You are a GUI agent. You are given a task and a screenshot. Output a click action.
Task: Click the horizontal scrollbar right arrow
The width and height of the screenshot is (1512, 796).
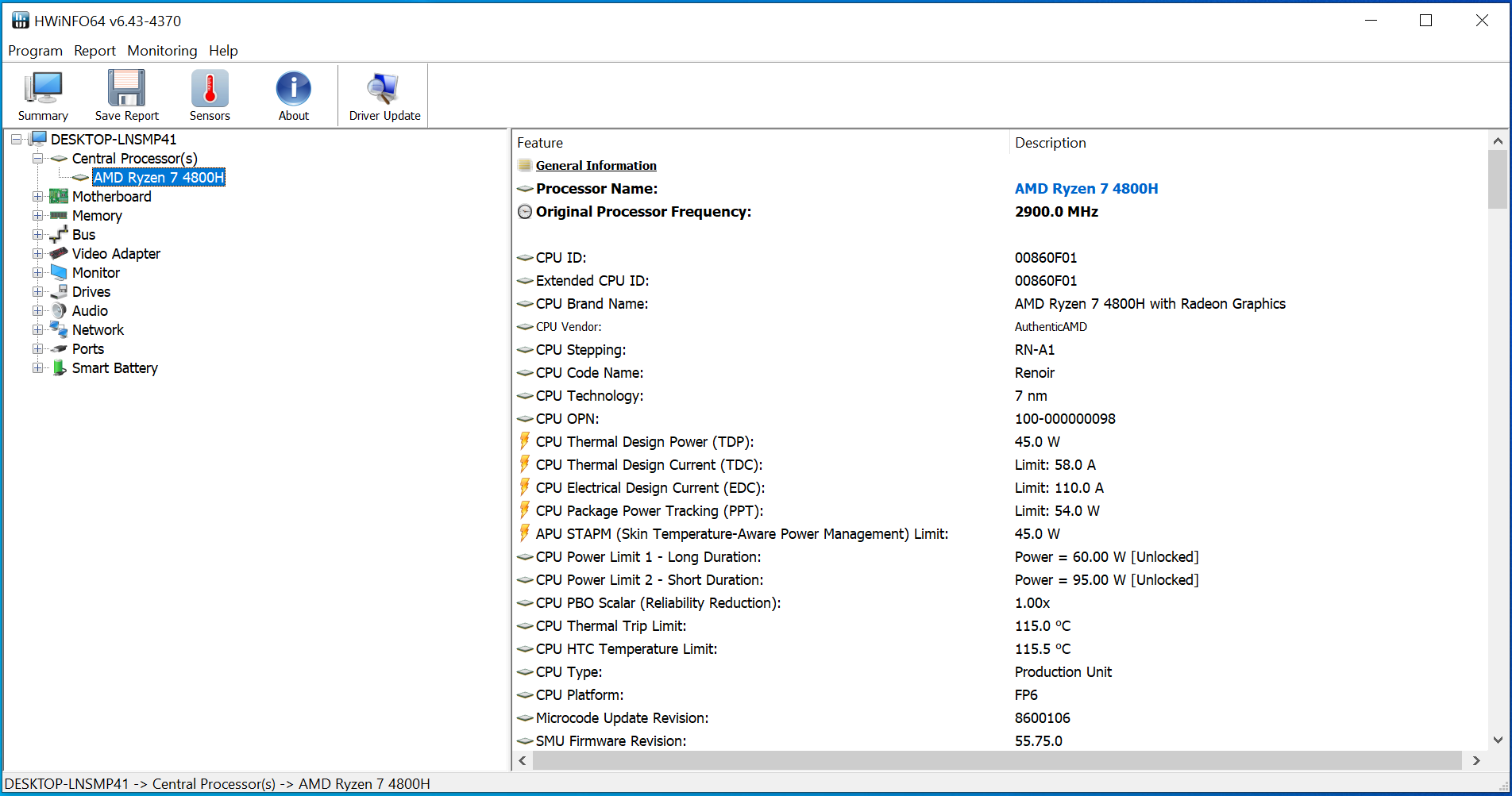point(1476,760)
